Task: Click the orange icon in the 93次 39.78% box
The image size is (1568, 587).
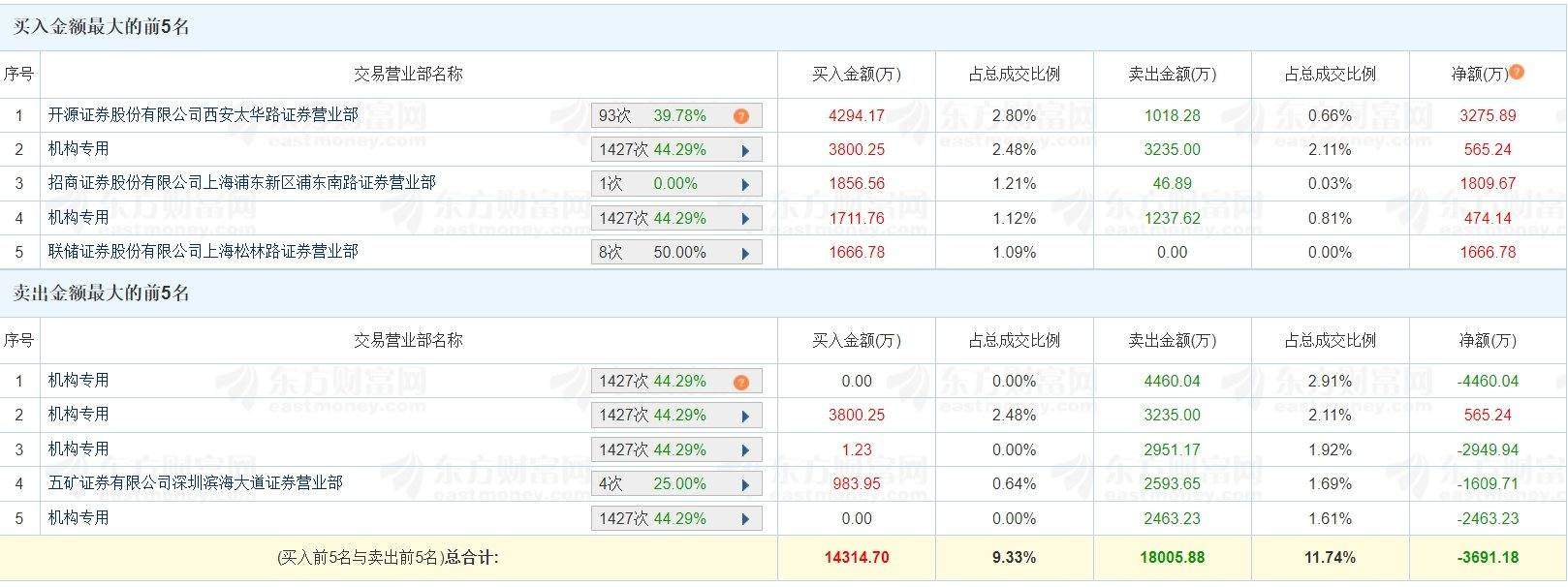Action: pyautogui.click(x=741, y=116)
